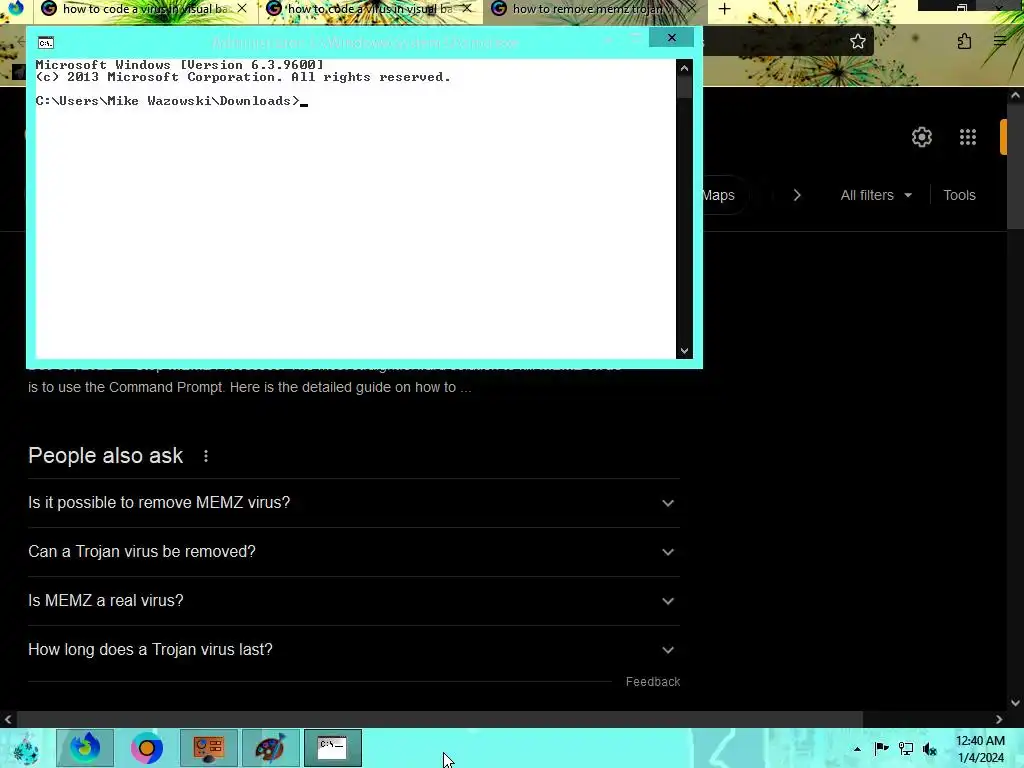Image resolution: width=1024 pixels, height=768 pixels.
Task: Open the Firefox hamburger menu
Action: [999, 42]
